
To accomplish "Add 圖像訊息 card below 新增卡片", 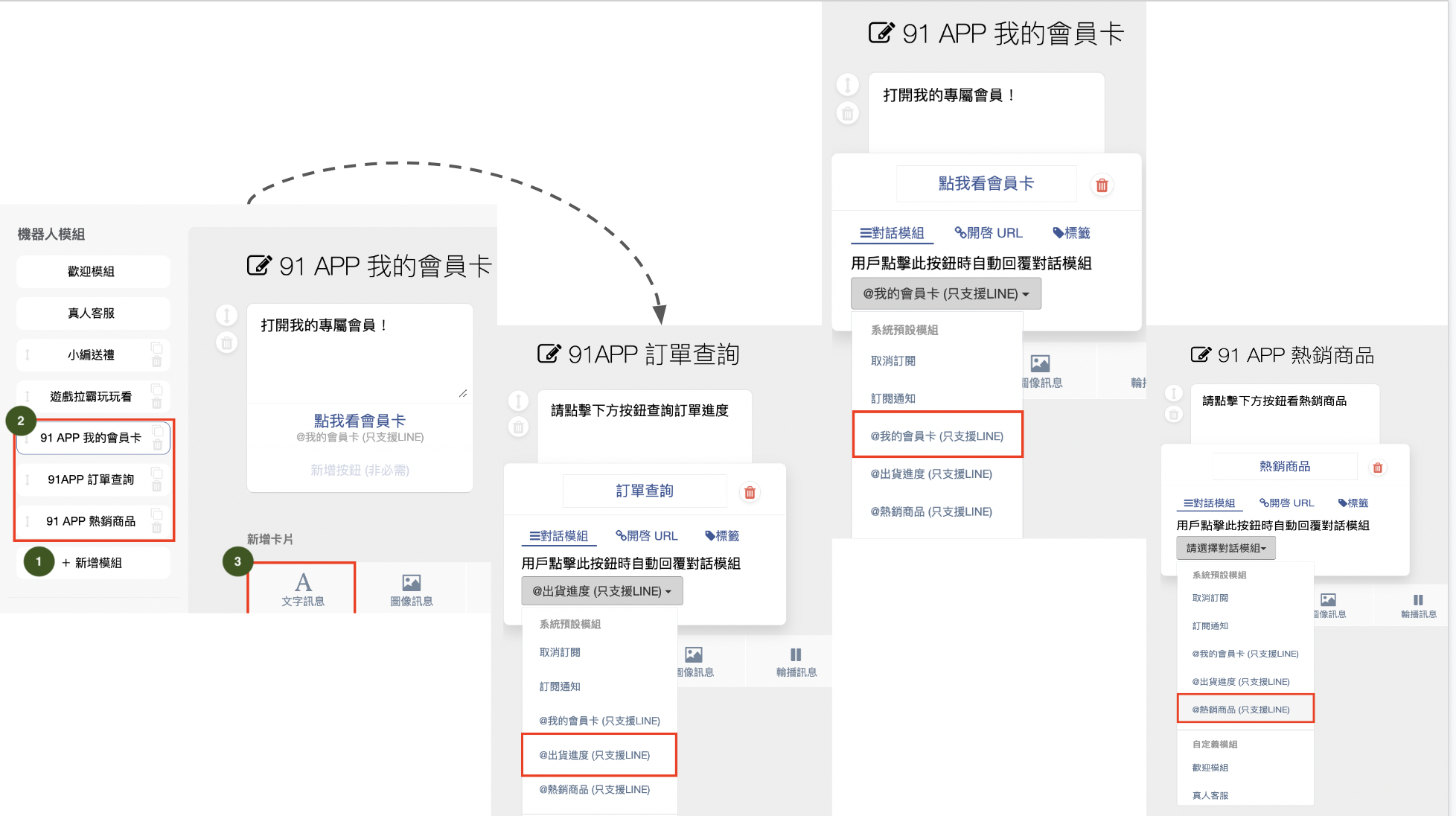I will click(412, 590).
